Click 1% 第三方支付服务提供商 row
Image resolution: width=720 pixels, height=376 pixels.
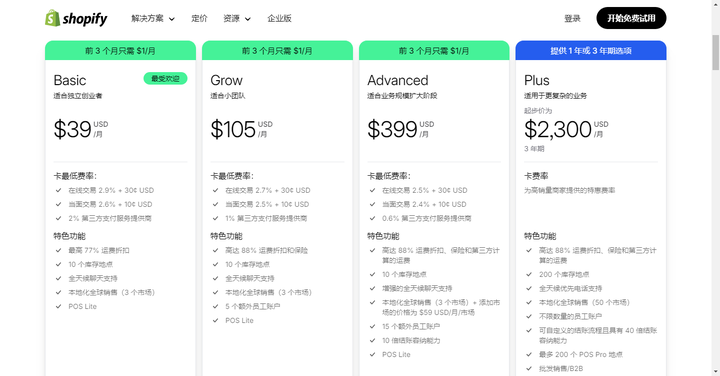266,219
